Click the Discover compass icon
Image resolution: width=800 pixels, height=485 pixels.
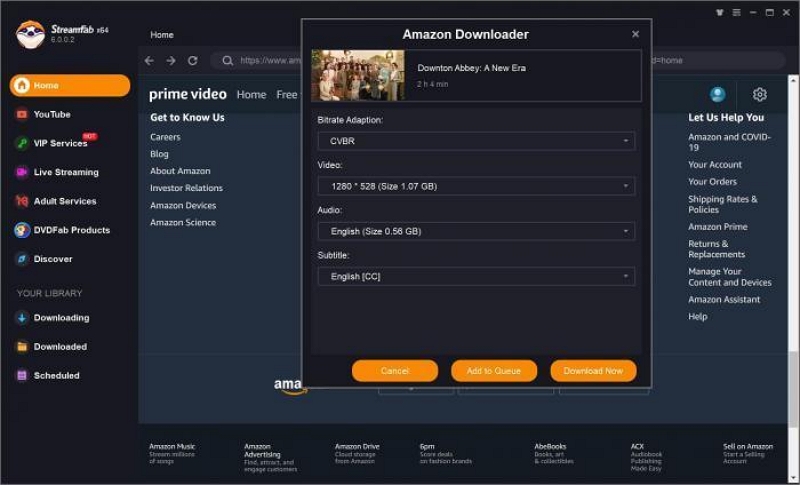coord(21,259)
